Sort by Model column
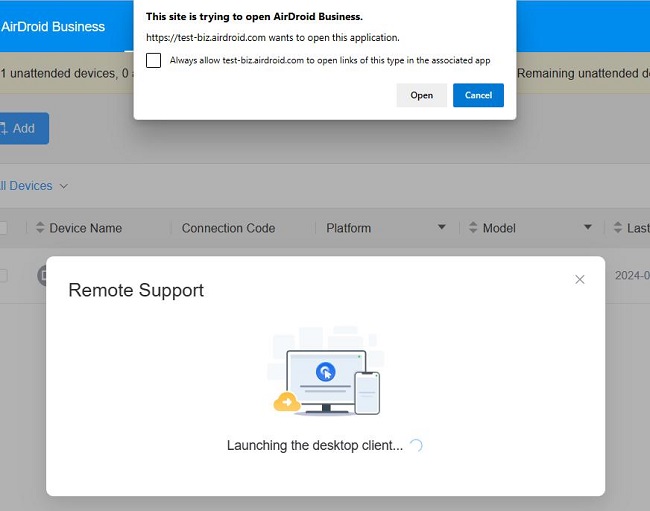This screenshot has width=650, height=511. click(473, 227)
